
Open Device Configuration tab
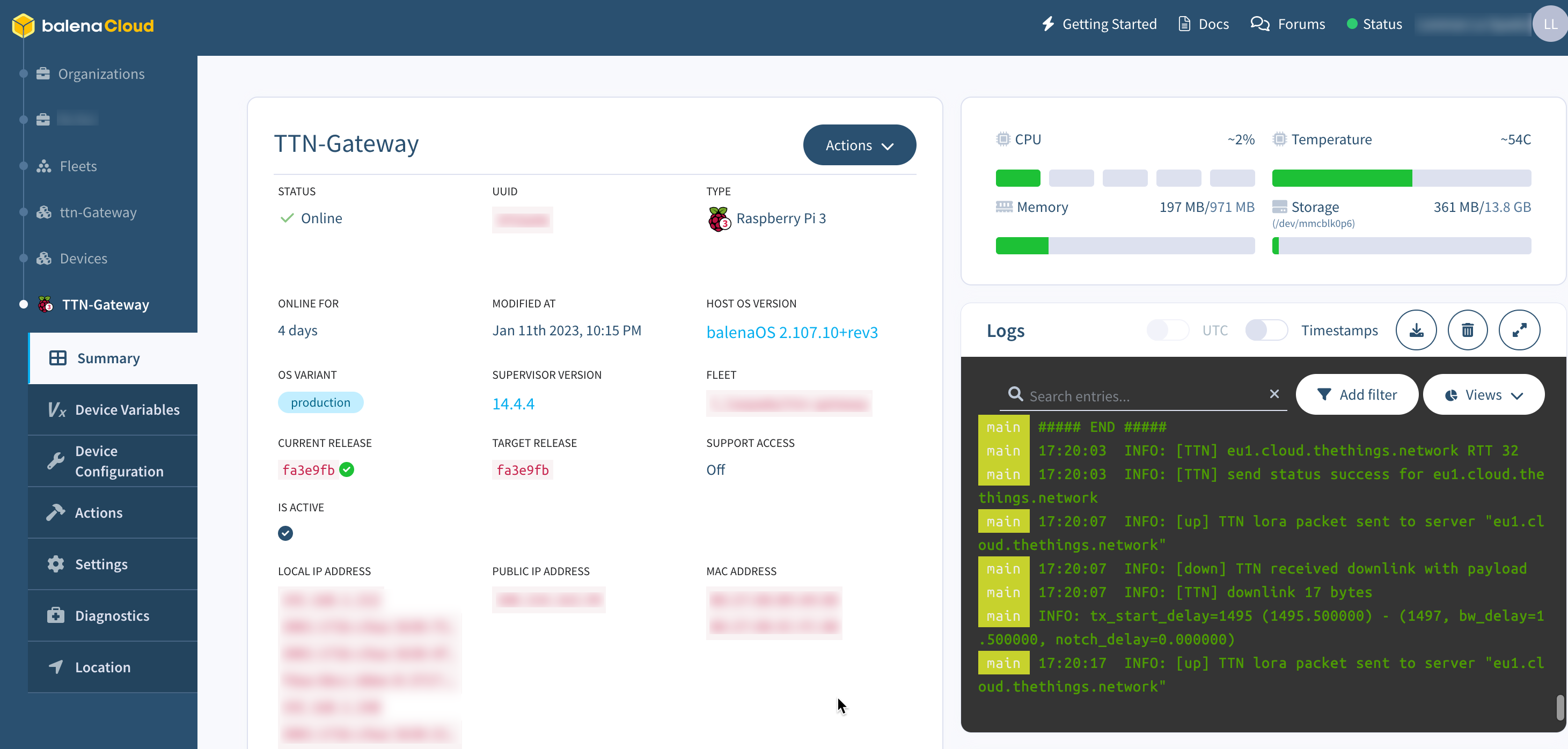[x=113, y=461]
